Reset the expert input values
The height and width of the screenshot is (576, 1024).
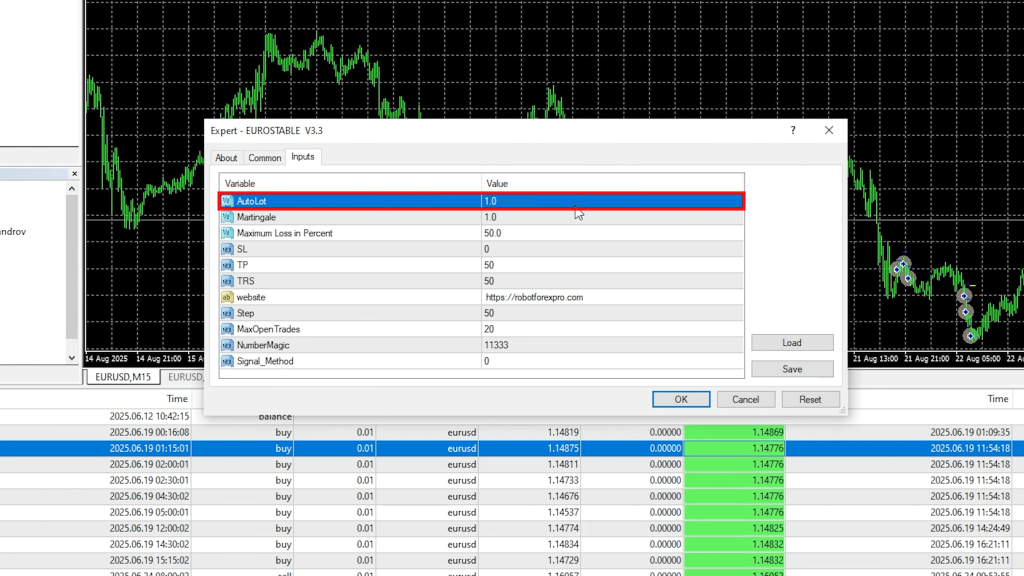[x=810, y=399]
